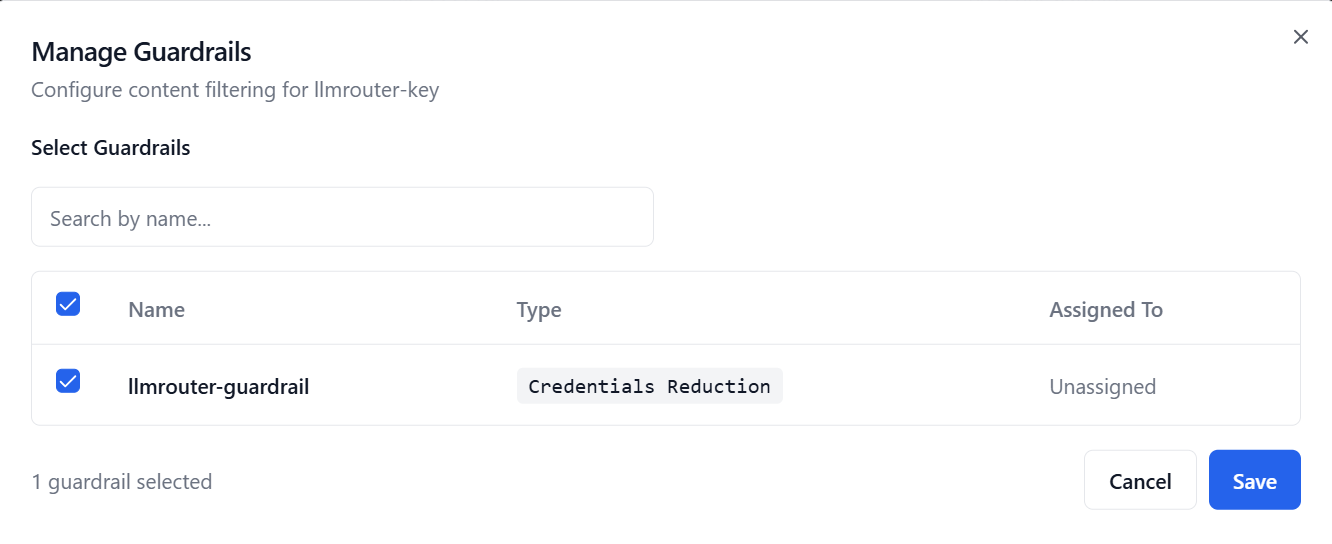Click the Type column header
Image resolution: width=1332 pixels, height=544 pixels.
pos(539,310)
